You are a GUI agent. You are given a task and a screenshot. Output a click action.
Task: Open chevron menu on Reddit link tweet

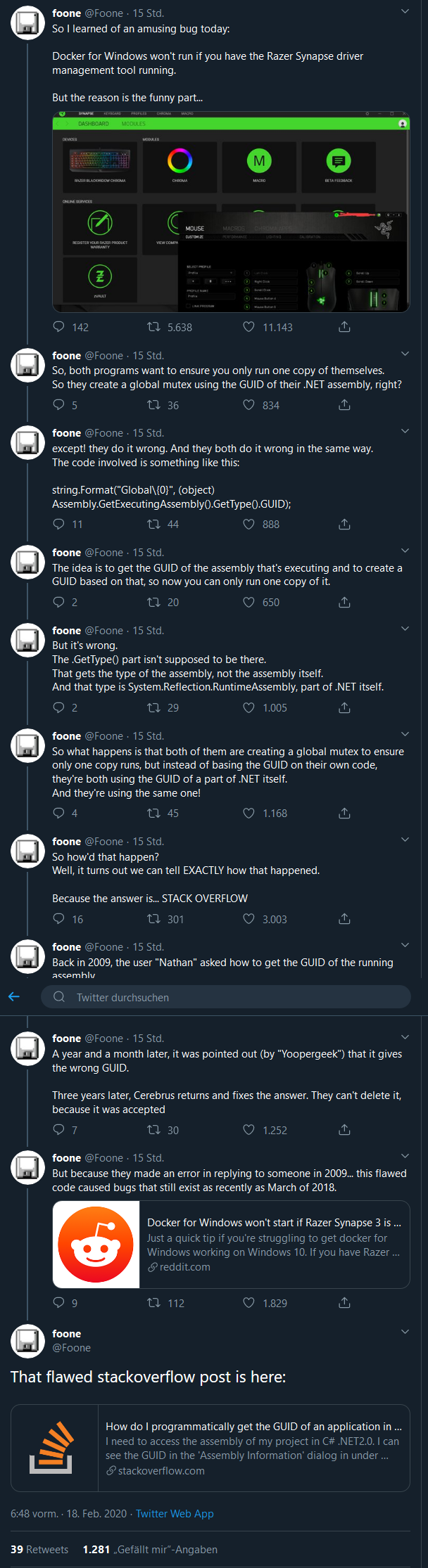point(405,1156)
